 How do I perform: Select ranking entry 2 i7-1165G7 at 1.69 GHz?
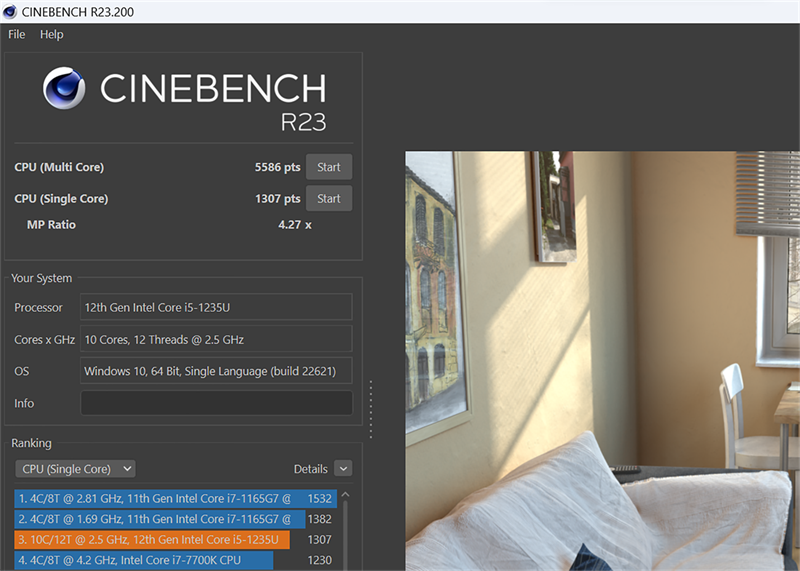160,519
